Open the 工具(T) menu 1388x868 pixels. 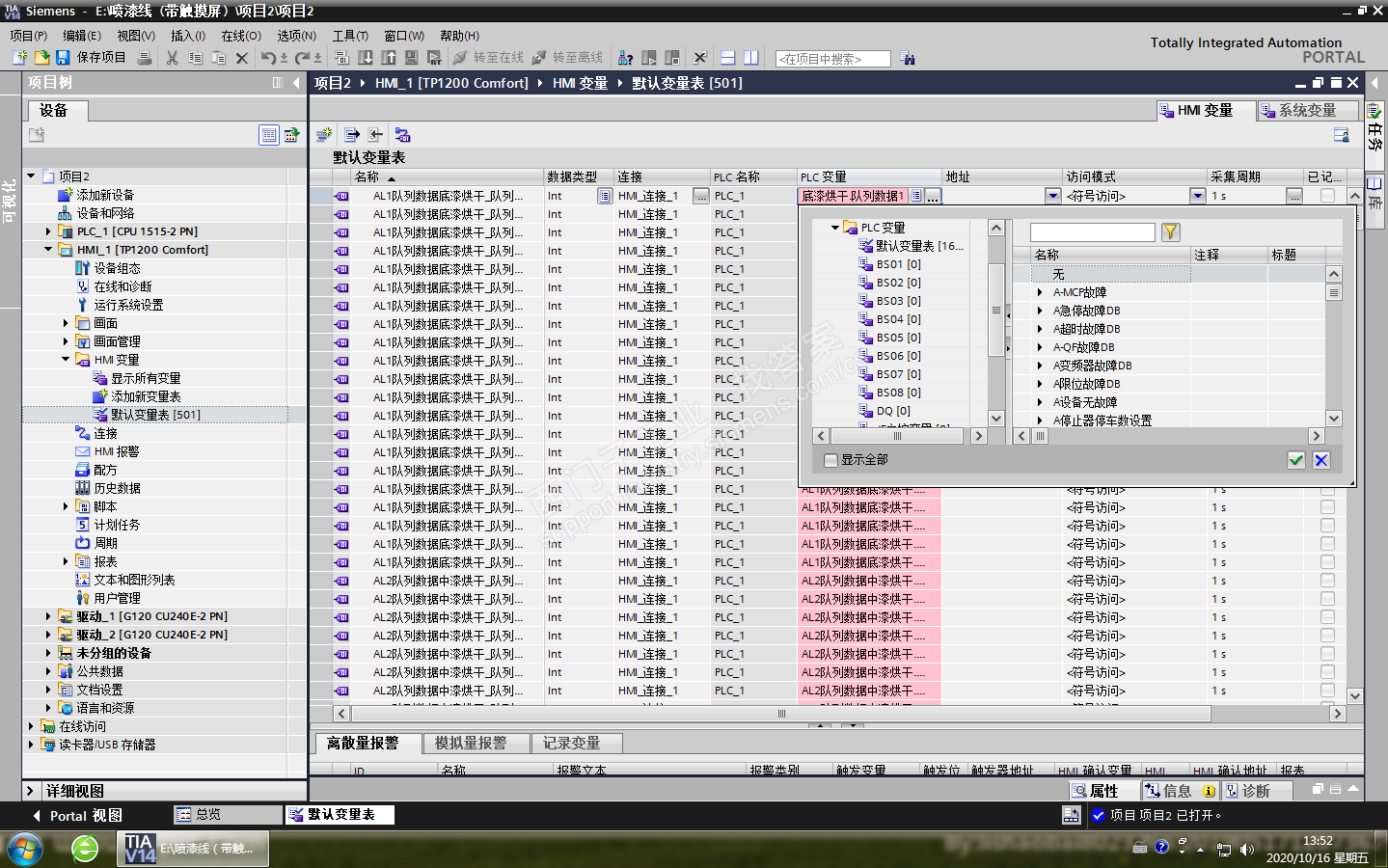[350, 36]
